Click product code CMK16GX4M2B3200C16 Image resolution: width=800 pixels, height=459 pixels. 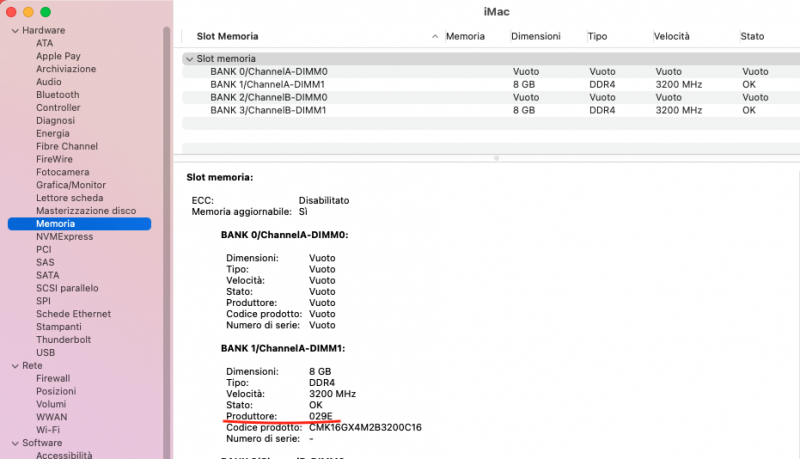click(x=365, y=427)
